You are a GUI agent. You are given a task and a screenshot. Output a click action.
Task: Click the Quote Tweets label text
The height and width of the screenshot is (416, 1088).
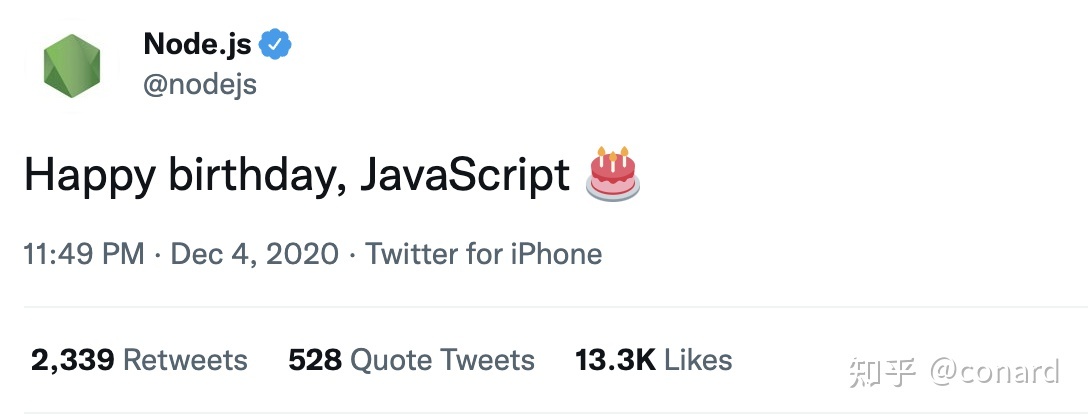point(443,360)
